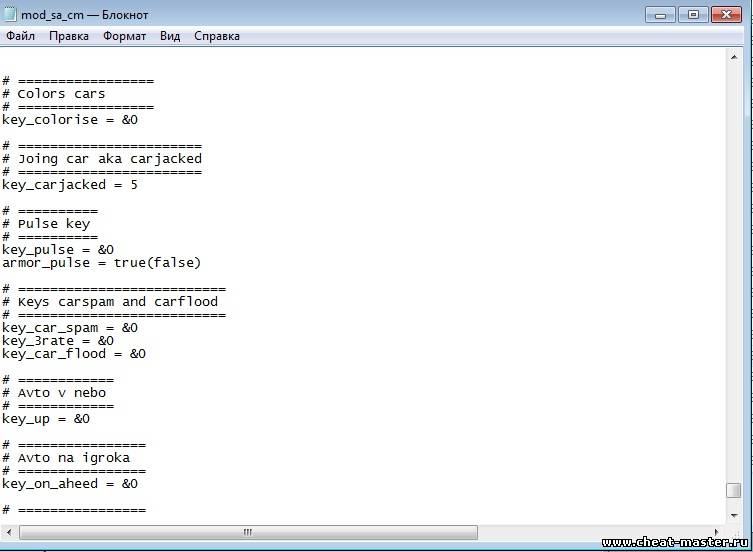Open the Формат menu
This screenshot has width=753, height=552.
click(x=124, y=36)
